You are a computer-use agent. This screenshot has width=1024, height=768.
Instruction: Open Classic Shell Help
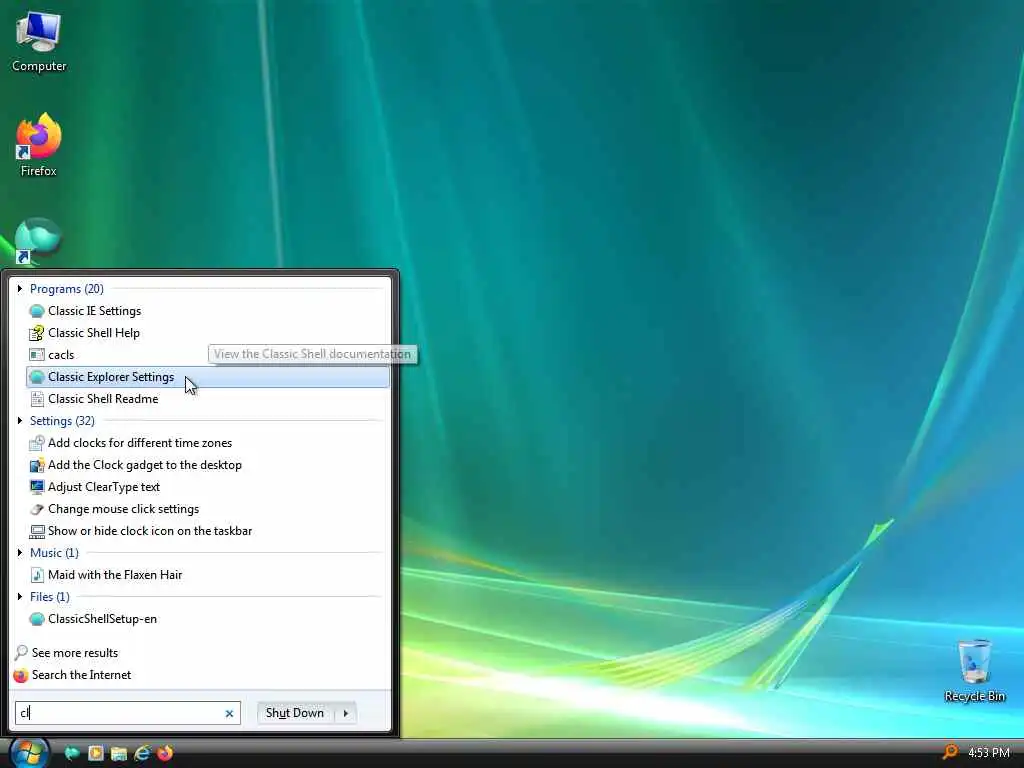(x=208, y=333)
